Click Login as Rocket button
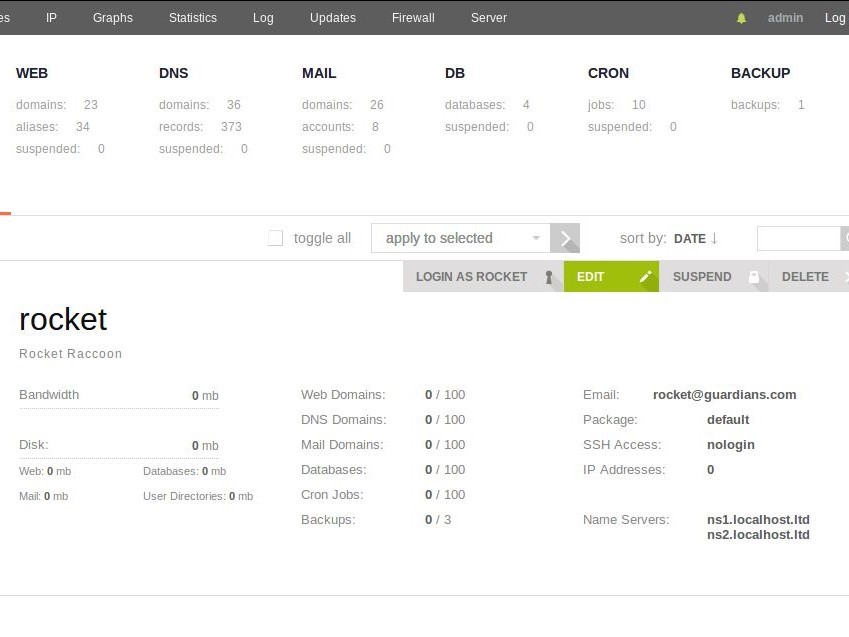This screenshot has width=849, height=637. (x=483, y=277)
